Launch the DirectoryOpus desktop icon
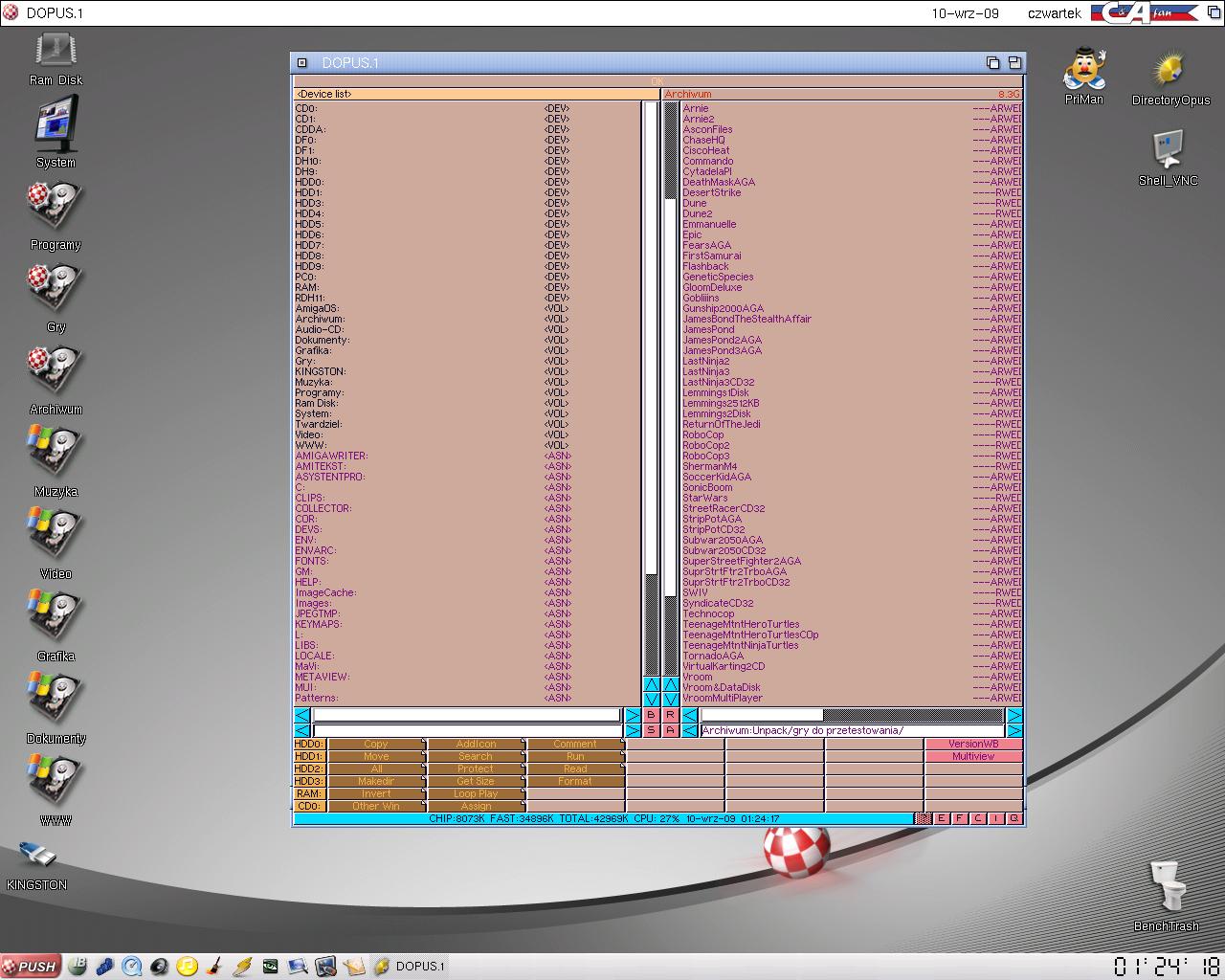1225x980 pixels. (x=1169, y=70)
